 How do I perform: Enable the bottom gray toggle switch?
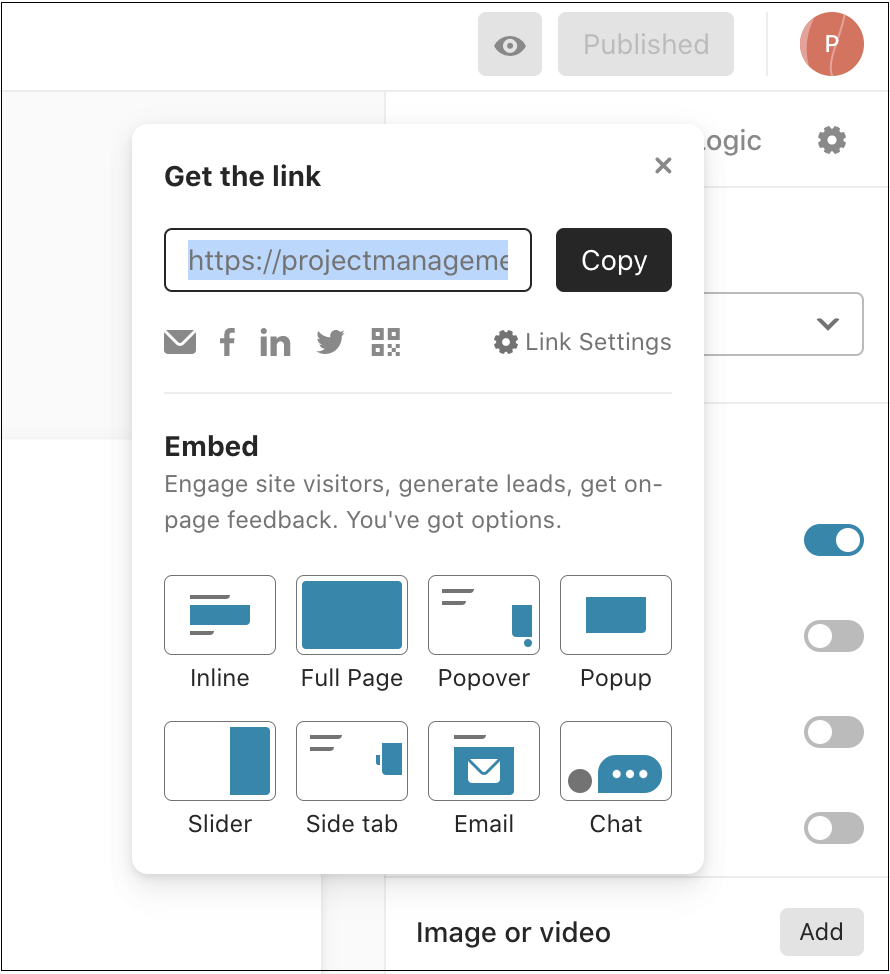point(833,827)
